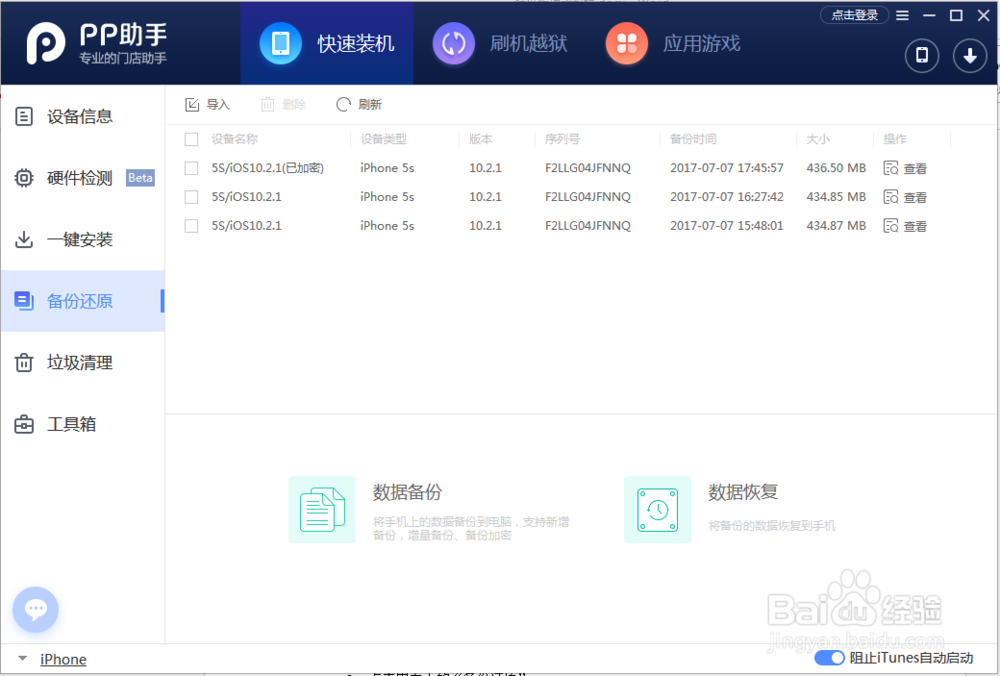Toggle 阻止iTunes自动启动 switch

[x=829, y=658]
